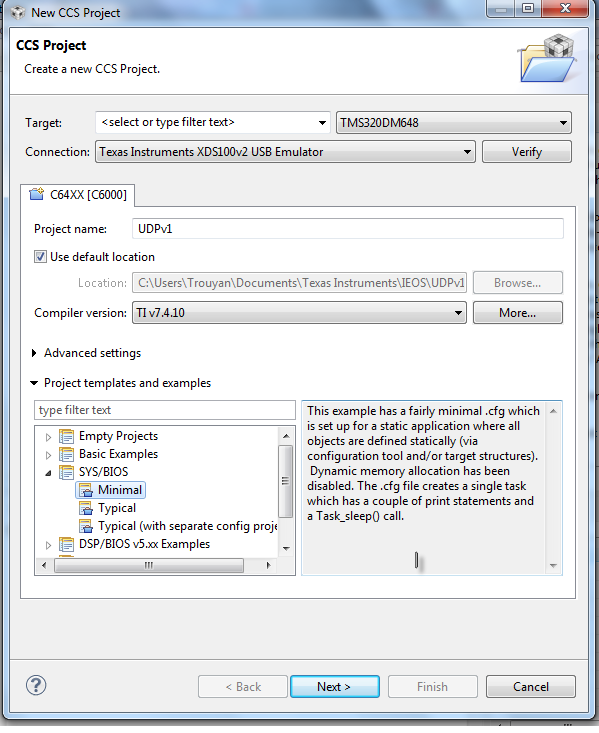The width and height of the screenshot is (599, 733).
Task: Click the disabled < Back button
Action: point(243,687)
